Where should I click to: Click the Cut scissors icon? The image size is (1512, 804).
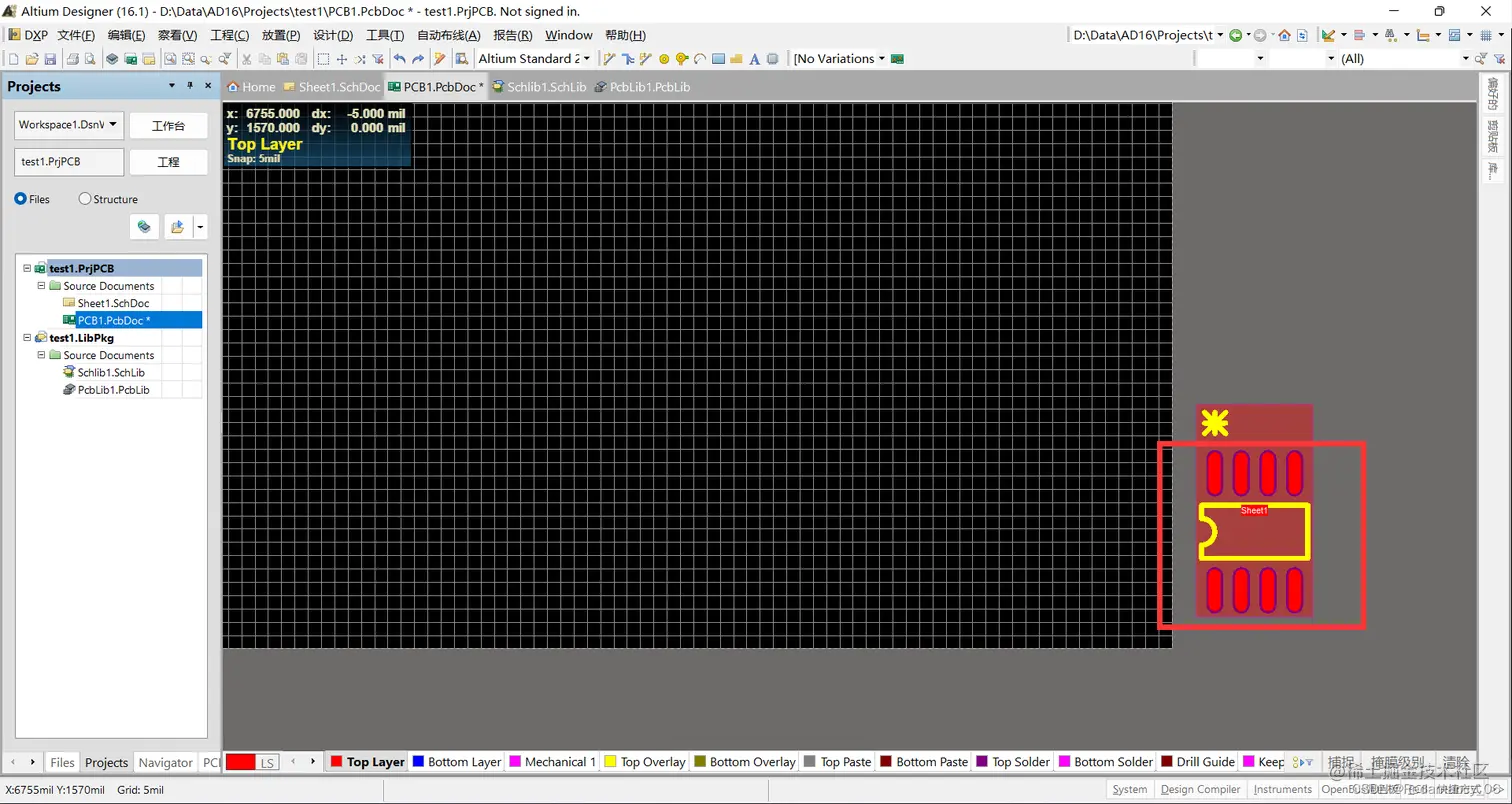pos(246,59)
